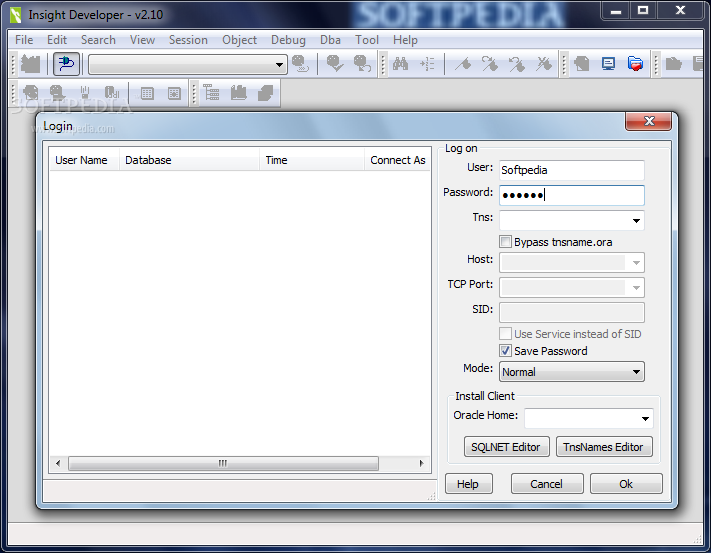Click the gray 'ddl' labeled icon in second toolbar
The height and width of the screenshot is (553, 711).
(112, 93)
